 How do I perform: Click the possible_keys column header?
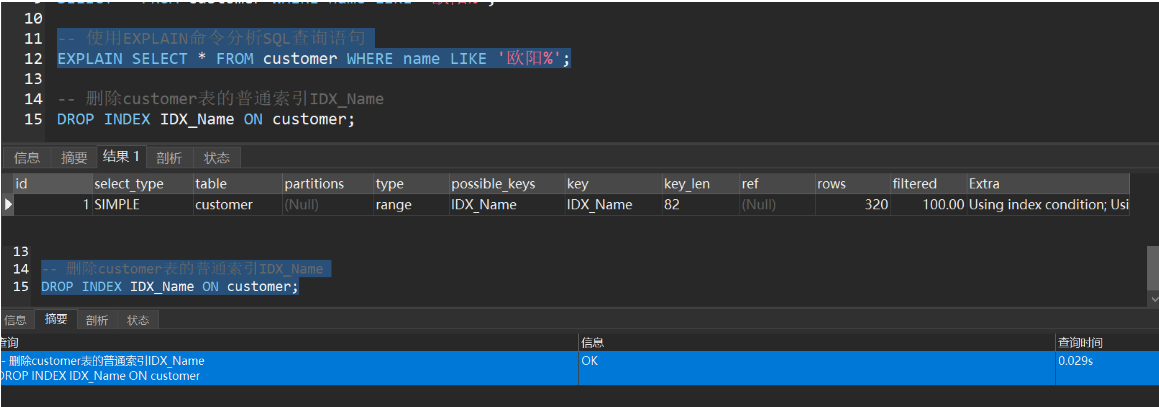(x=506, y=184)
